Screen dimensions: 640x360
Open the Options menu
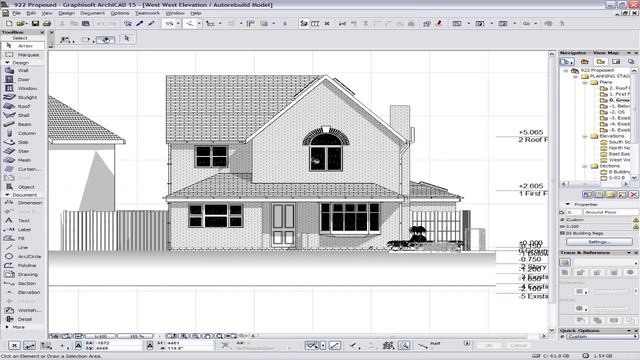(x=120, y=13)
